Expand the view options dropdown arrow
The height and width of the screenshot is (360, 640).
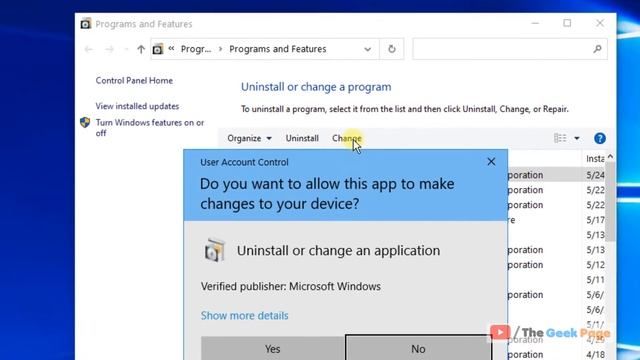(577, 138)
